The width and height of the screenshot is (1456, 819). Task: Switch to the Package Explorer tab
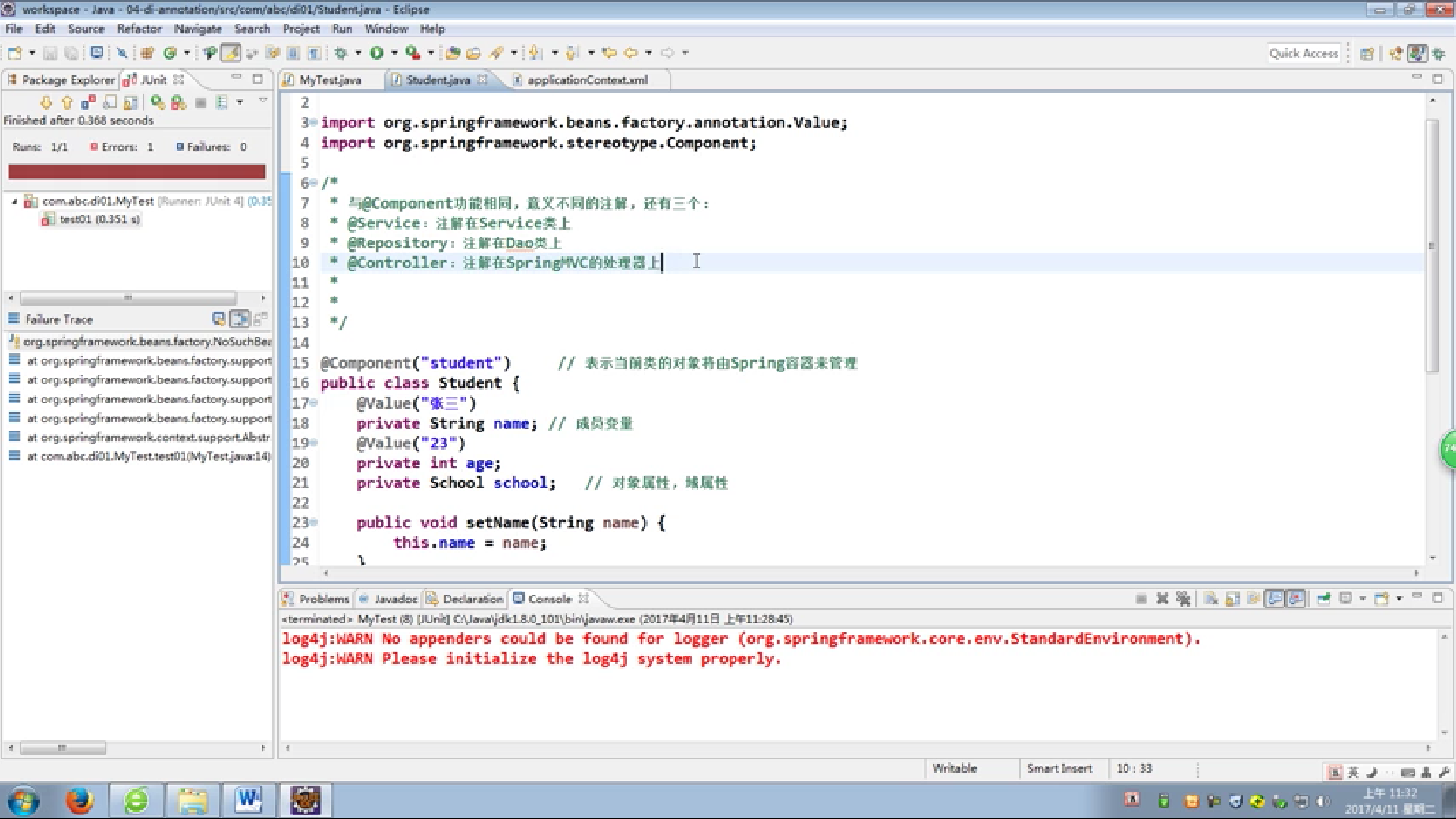tap(61, 80)
